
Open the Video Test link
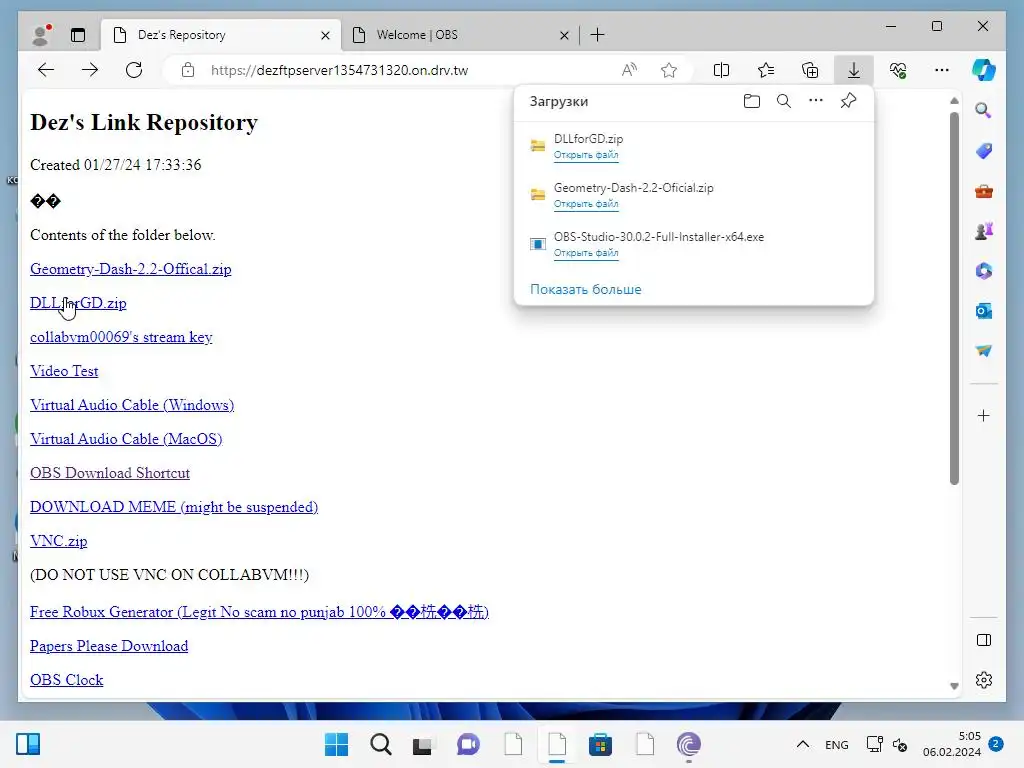tap(64, 371)
